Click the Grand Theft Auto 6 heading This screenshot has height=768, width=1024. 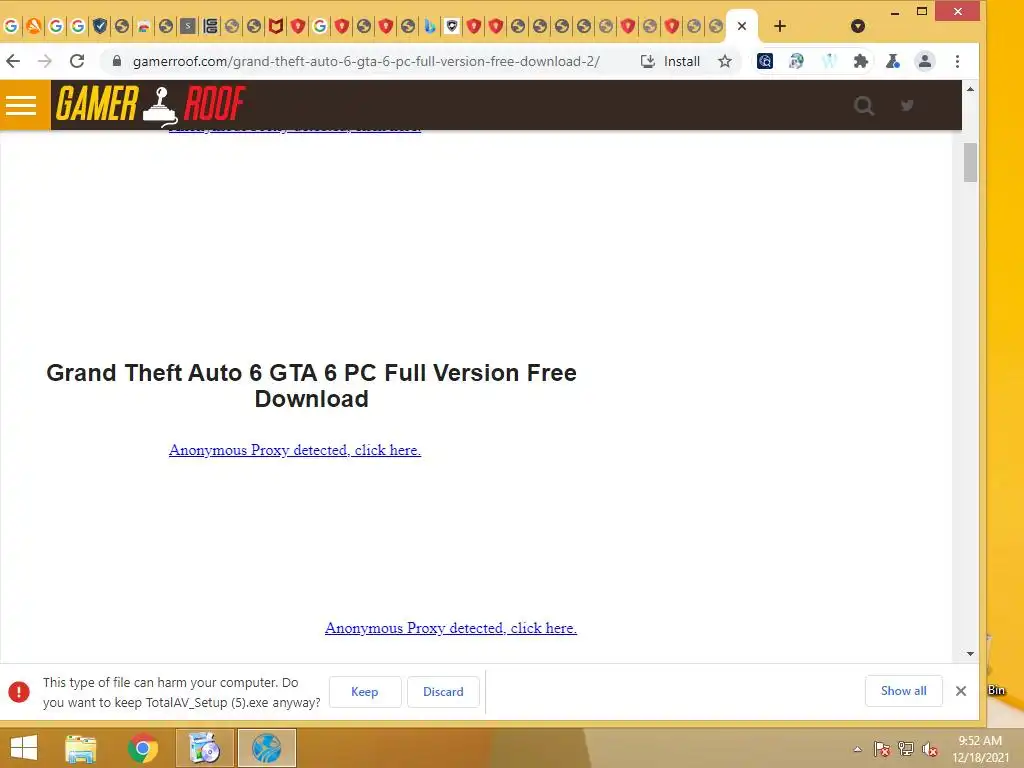pos(312,385)
